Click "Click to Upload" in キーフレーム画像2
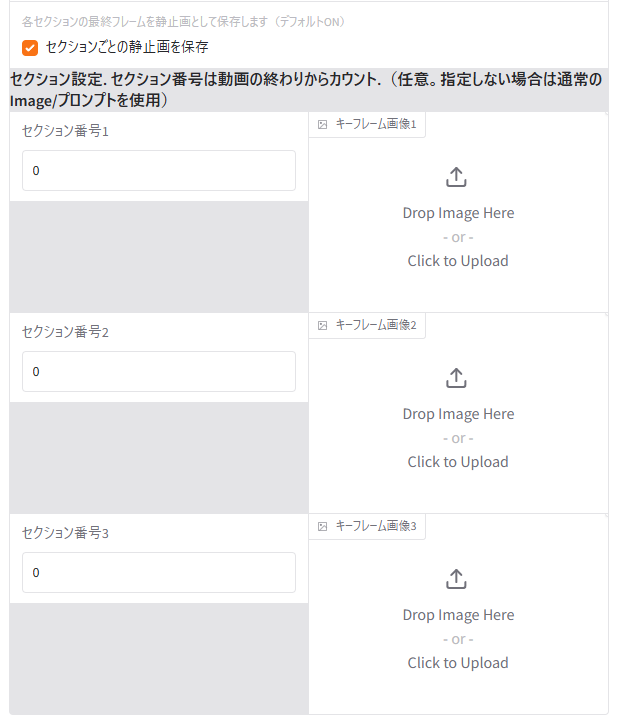619x723 pixels. 458,462
